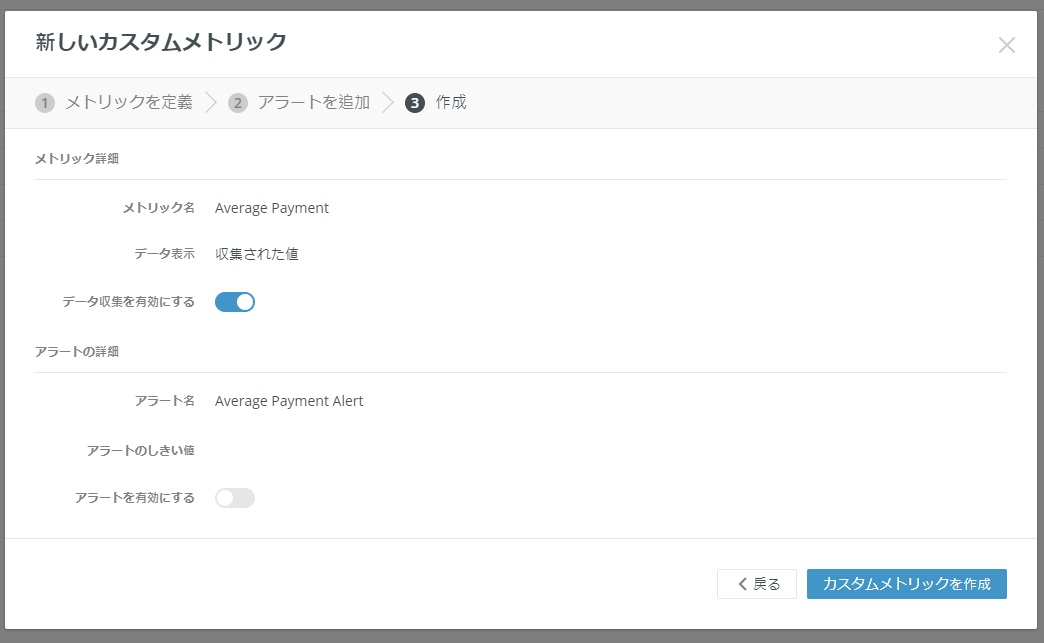Click the step 1 number circle
Viewport: 1044px width, 643px height.
(x=45, y=103)
